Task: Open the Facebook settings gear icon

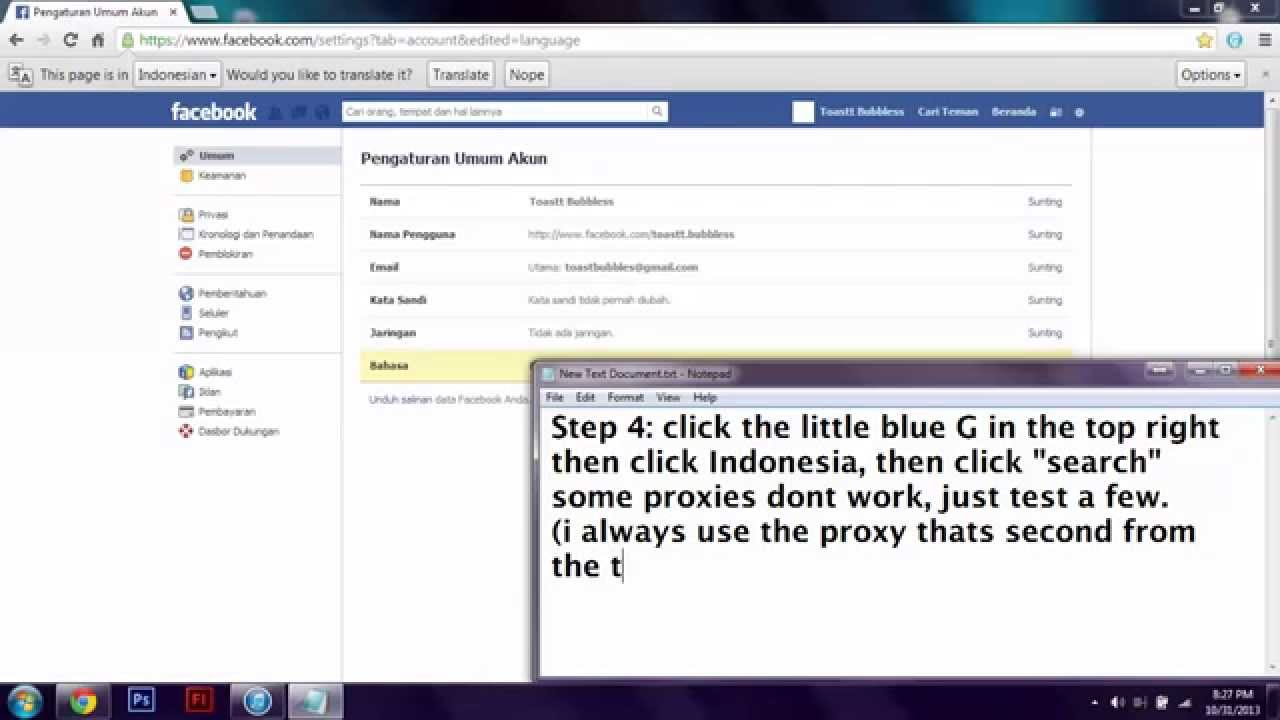Action: coord(1079,112)
